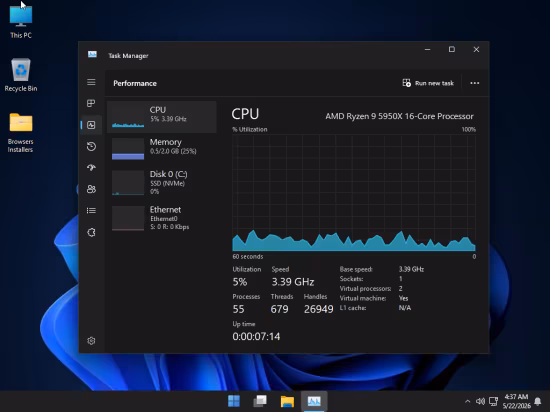Click the Ethernet mini graph thumbnail
This screenshot has width=550, height=412.
pos(128,218)
